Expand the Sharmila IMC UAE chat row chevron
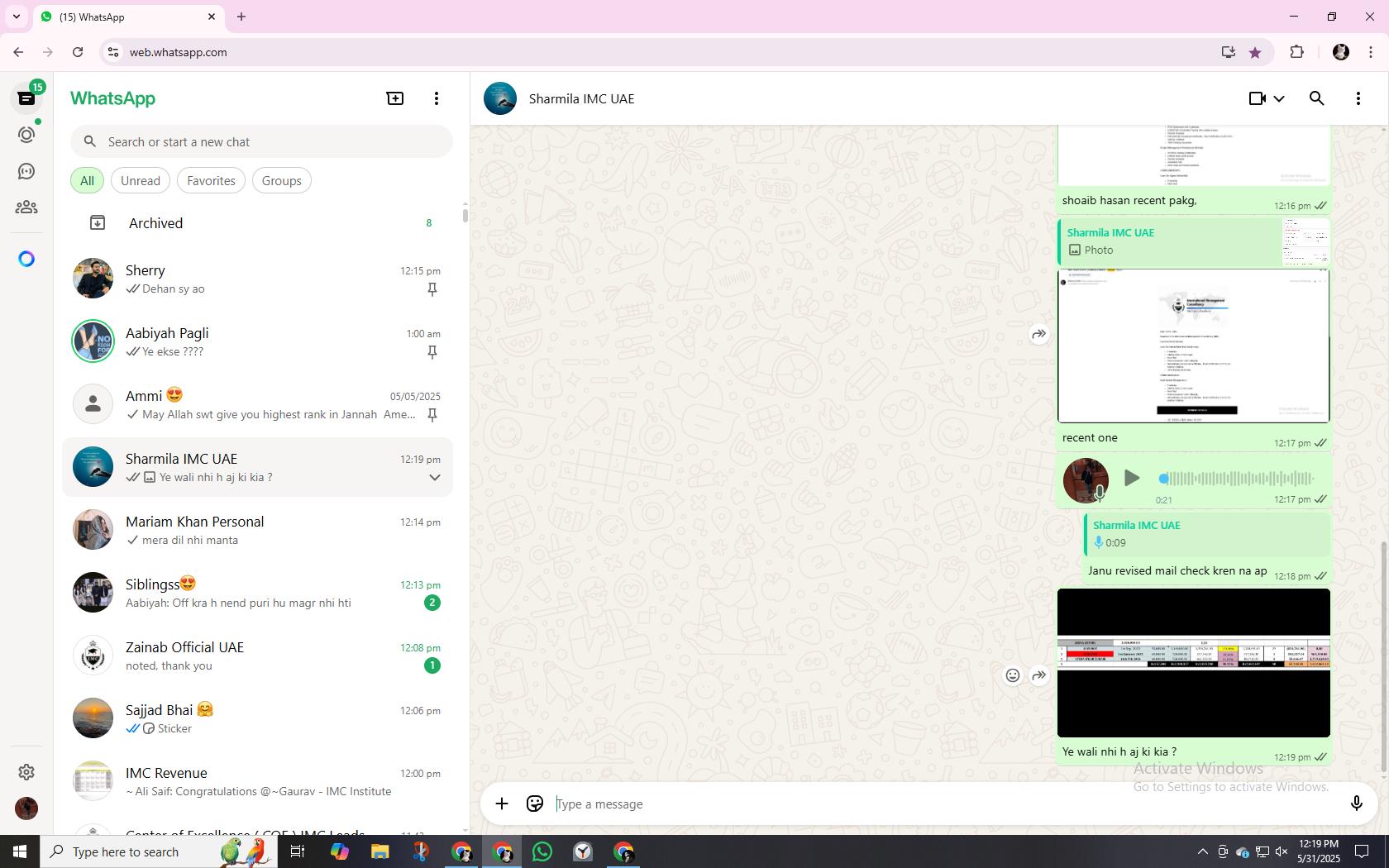Screen dimensions: 1389x868 [x=434, y=477]
